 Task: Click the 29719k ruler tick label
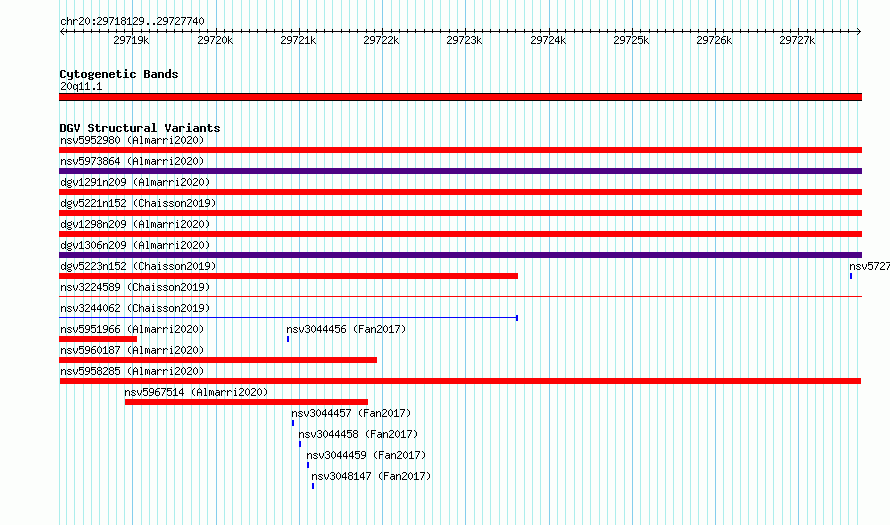coord(131,40)
